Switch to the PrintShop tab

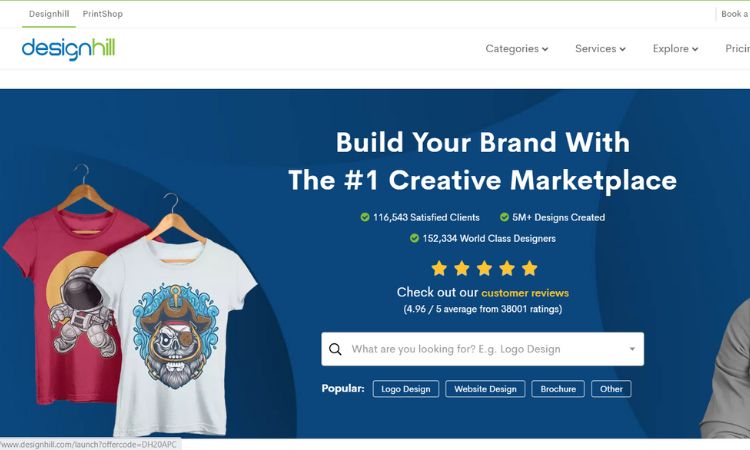(x=102, y=14)
